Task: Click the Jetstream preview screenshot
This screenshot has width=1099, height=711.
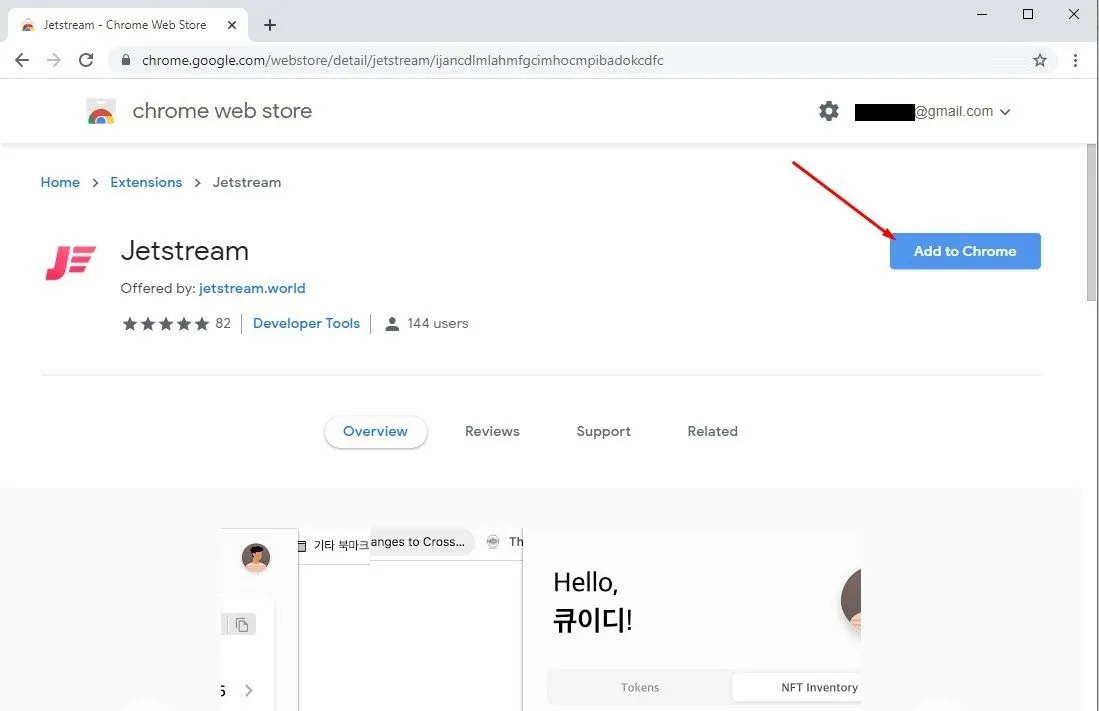Action: coord(540,620)
